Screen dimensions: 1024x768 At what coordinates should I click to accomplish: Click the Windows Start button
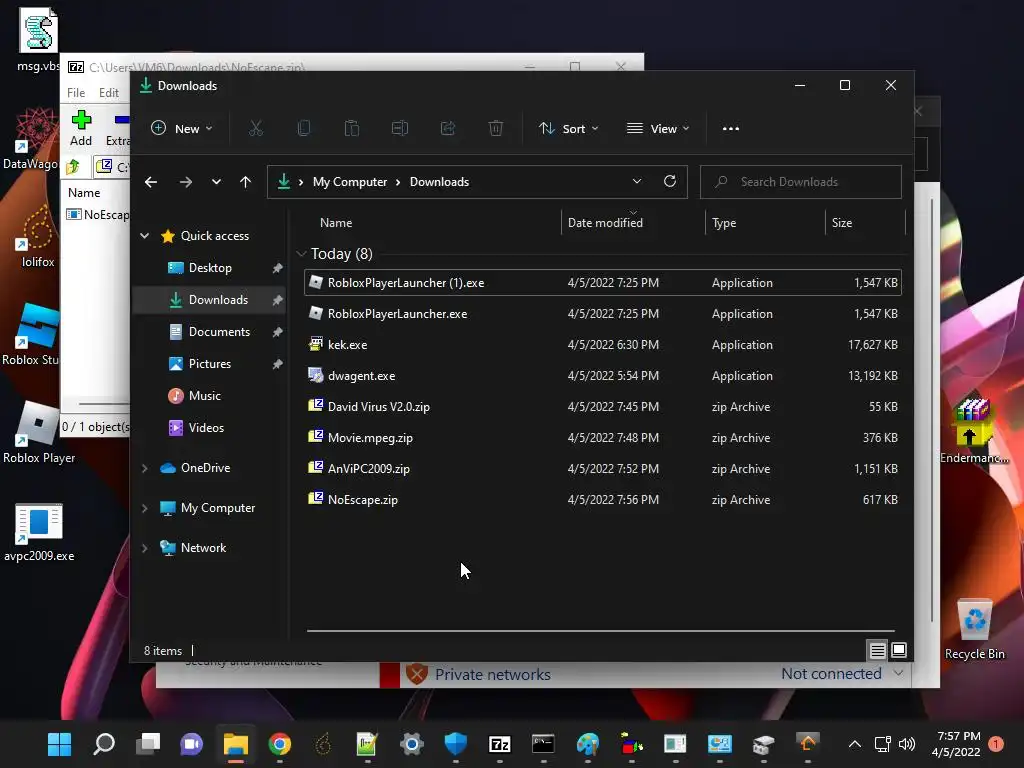coord(59,744)
